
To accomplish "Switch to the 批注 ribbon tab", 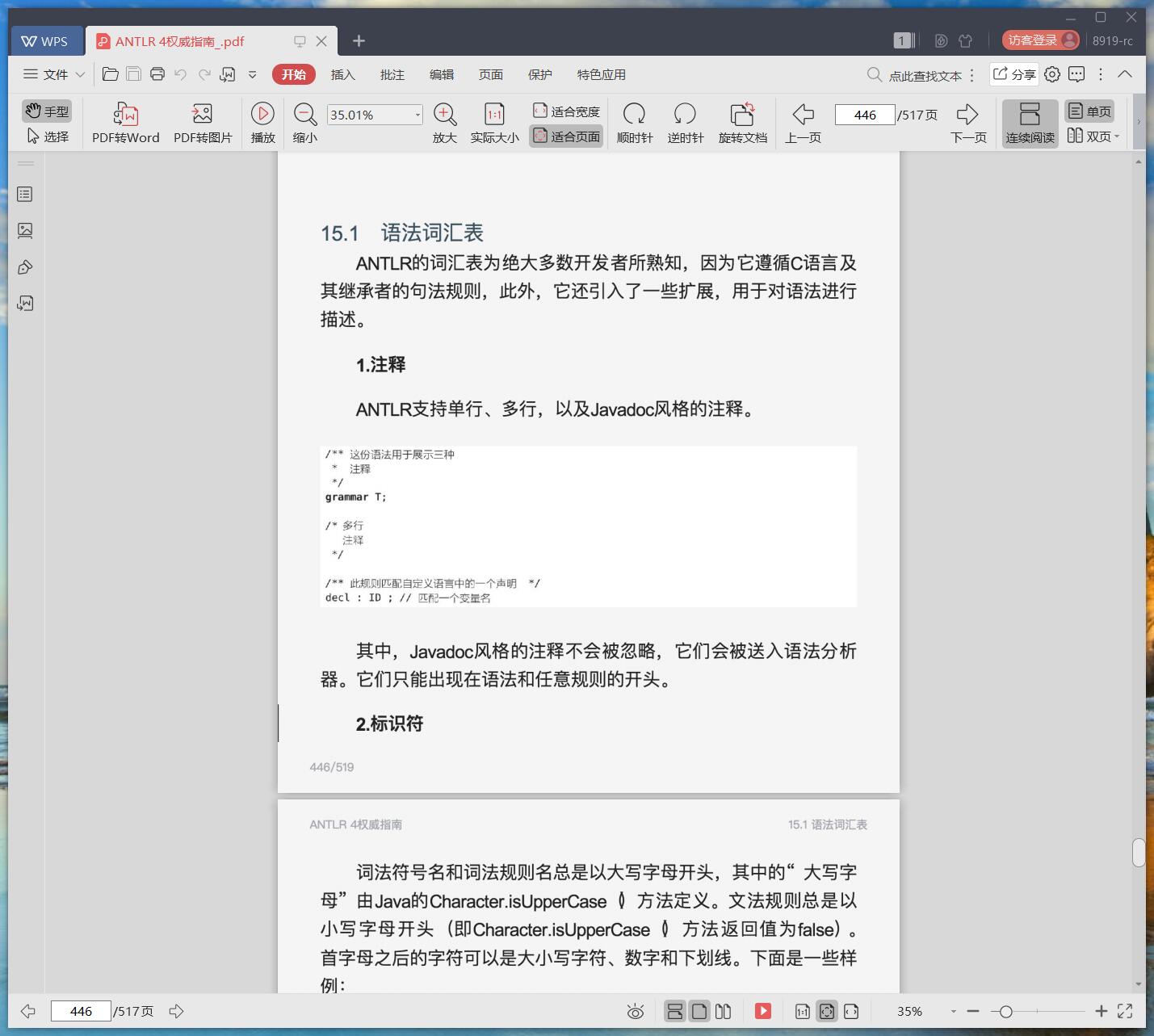I will 392,74.
